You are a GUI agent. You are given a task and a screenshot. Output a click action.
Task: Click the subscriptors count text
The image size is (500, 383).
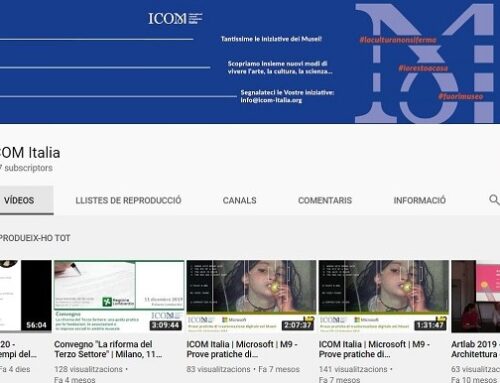[26, 168]
